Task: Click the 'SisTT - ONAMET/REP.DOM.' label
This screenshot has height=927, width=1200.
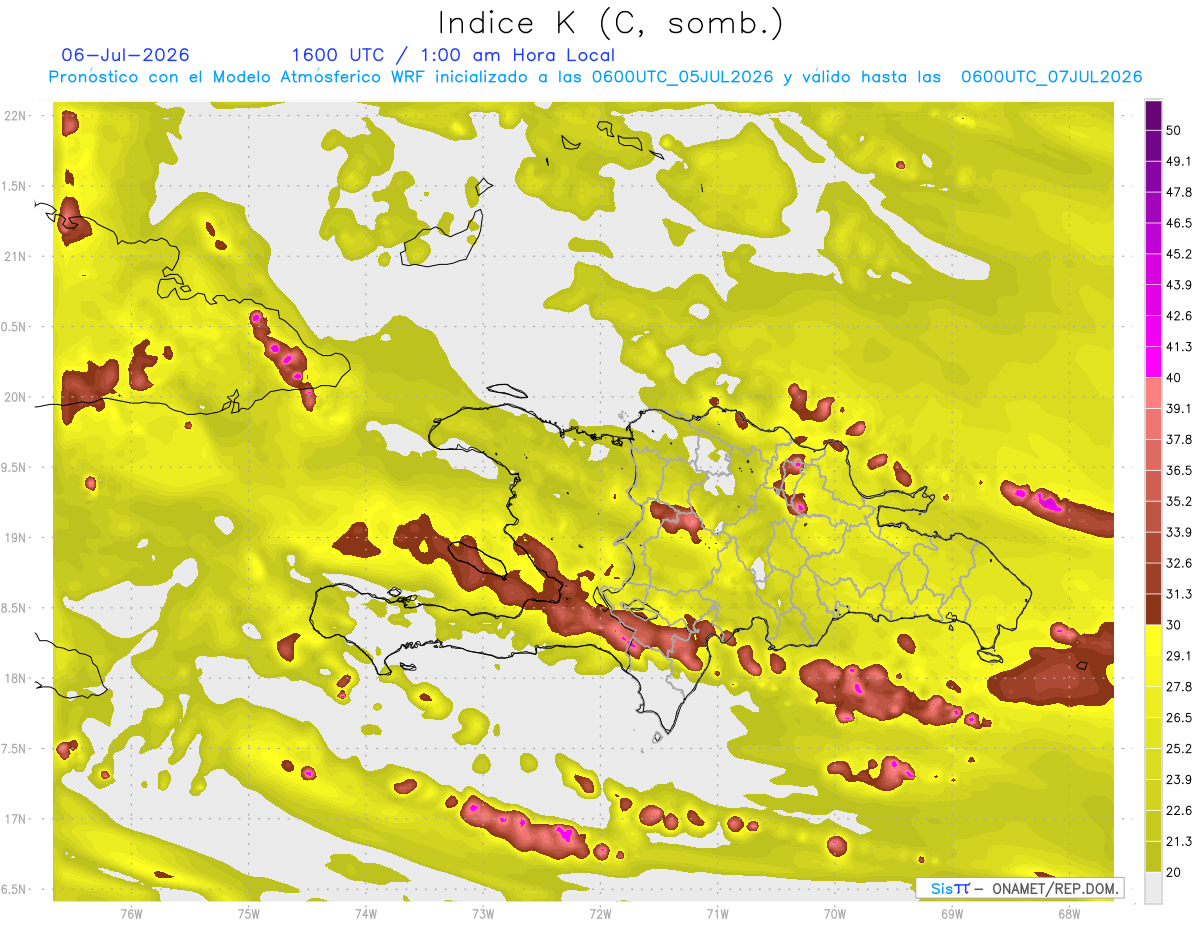Action: 1019,888
